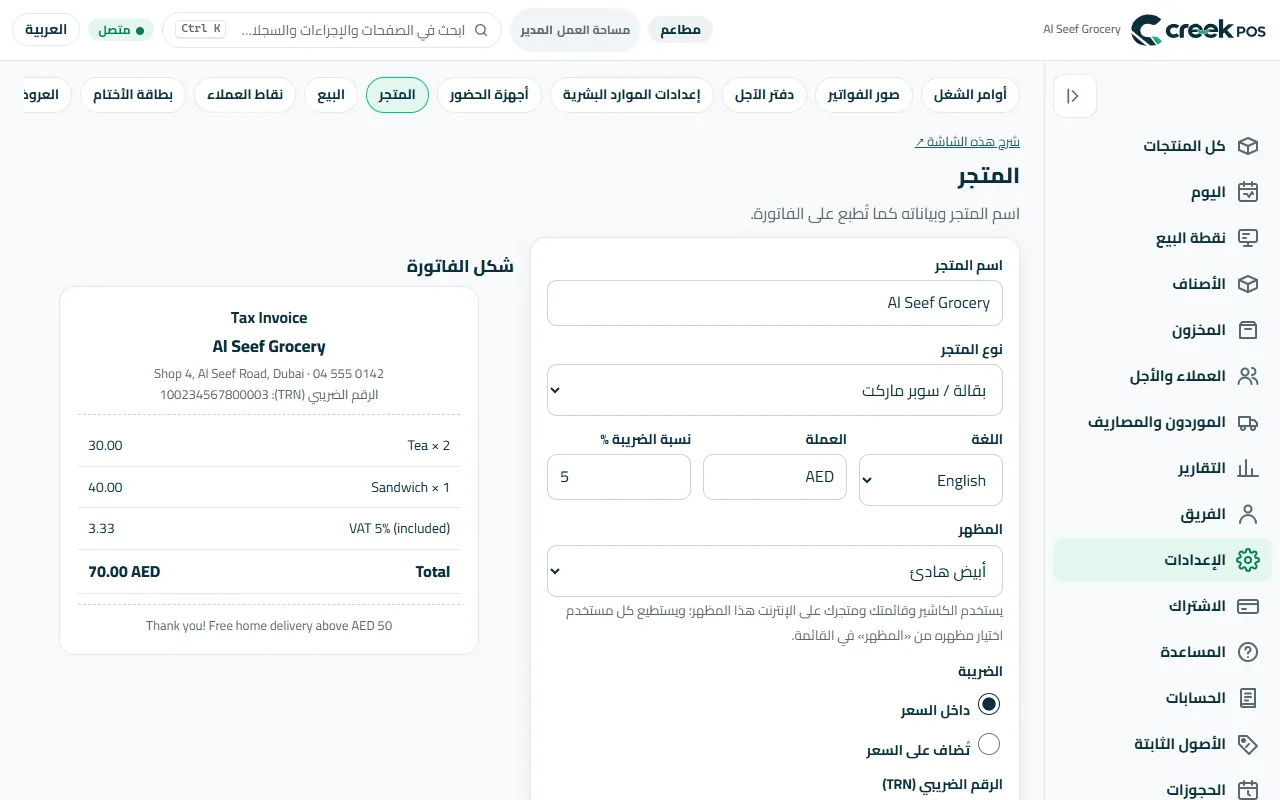The image size is (1280, 800).
Task: Open the بطاقة الأختام tab
Action: pyautogui.click(x=133, y=95)
